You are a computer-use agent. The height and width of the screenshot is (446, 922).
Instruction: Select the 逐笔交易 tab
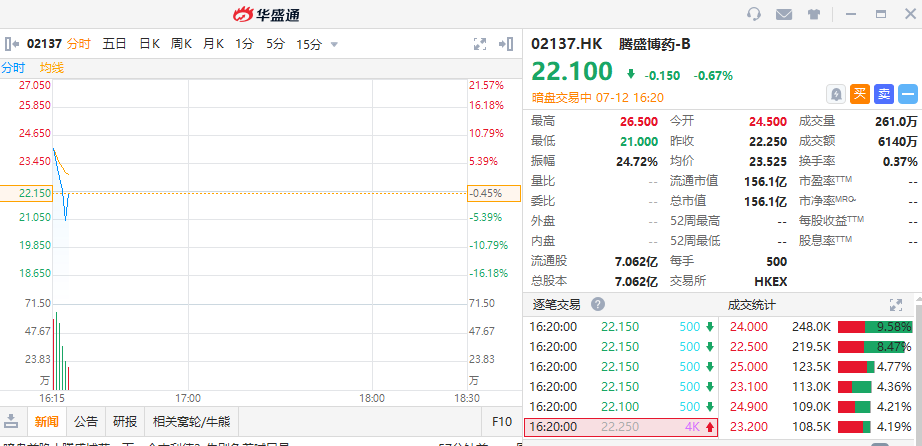(556, 305)
